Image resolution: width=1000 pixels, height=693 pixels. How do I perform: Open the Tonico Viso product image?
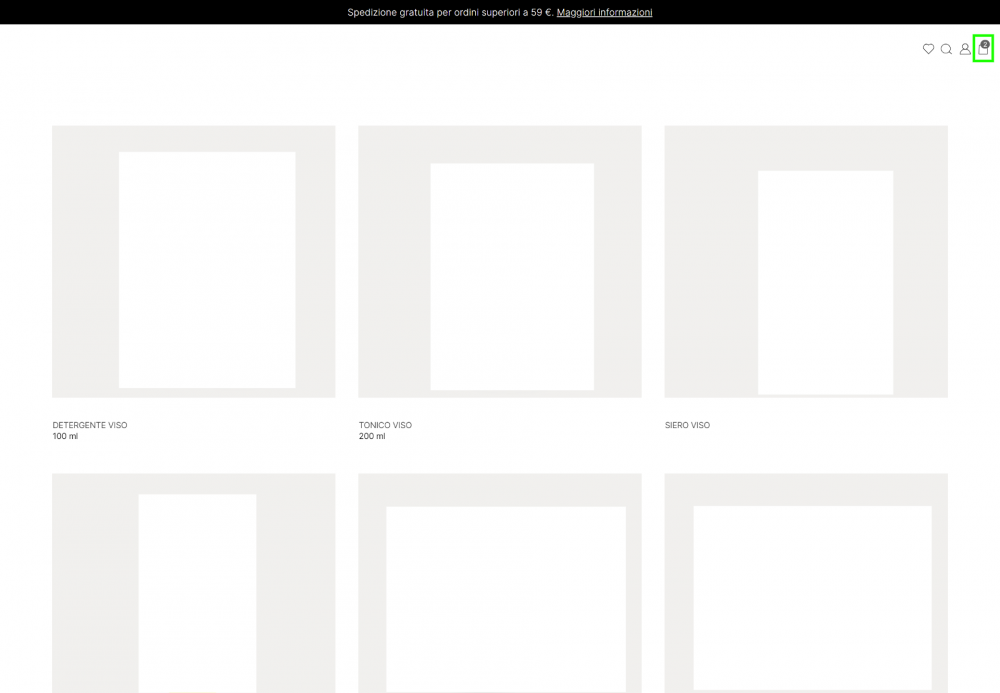click(x=499, y=261)
